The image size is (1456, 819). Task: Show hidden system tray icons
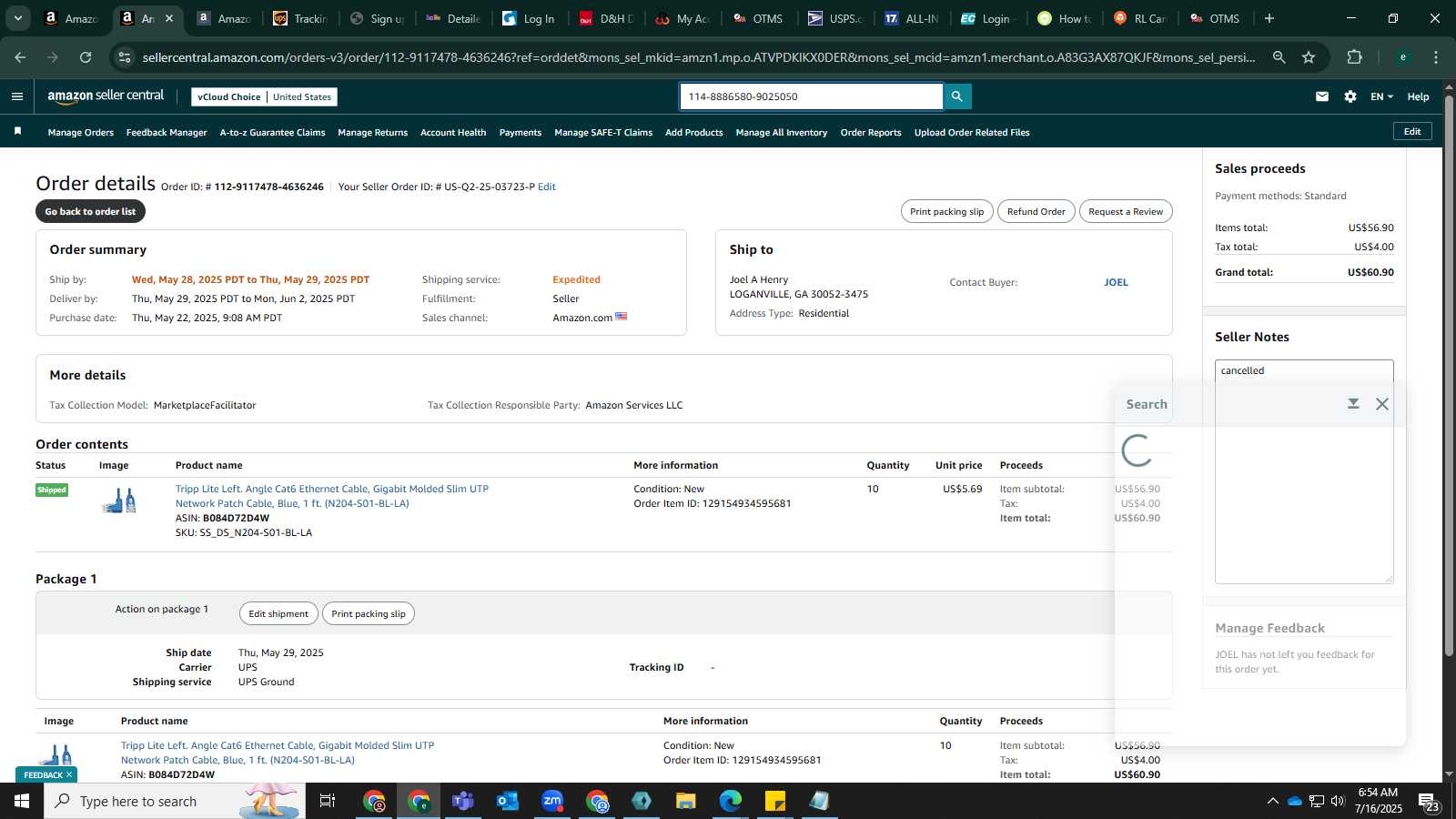[1272, 801]
